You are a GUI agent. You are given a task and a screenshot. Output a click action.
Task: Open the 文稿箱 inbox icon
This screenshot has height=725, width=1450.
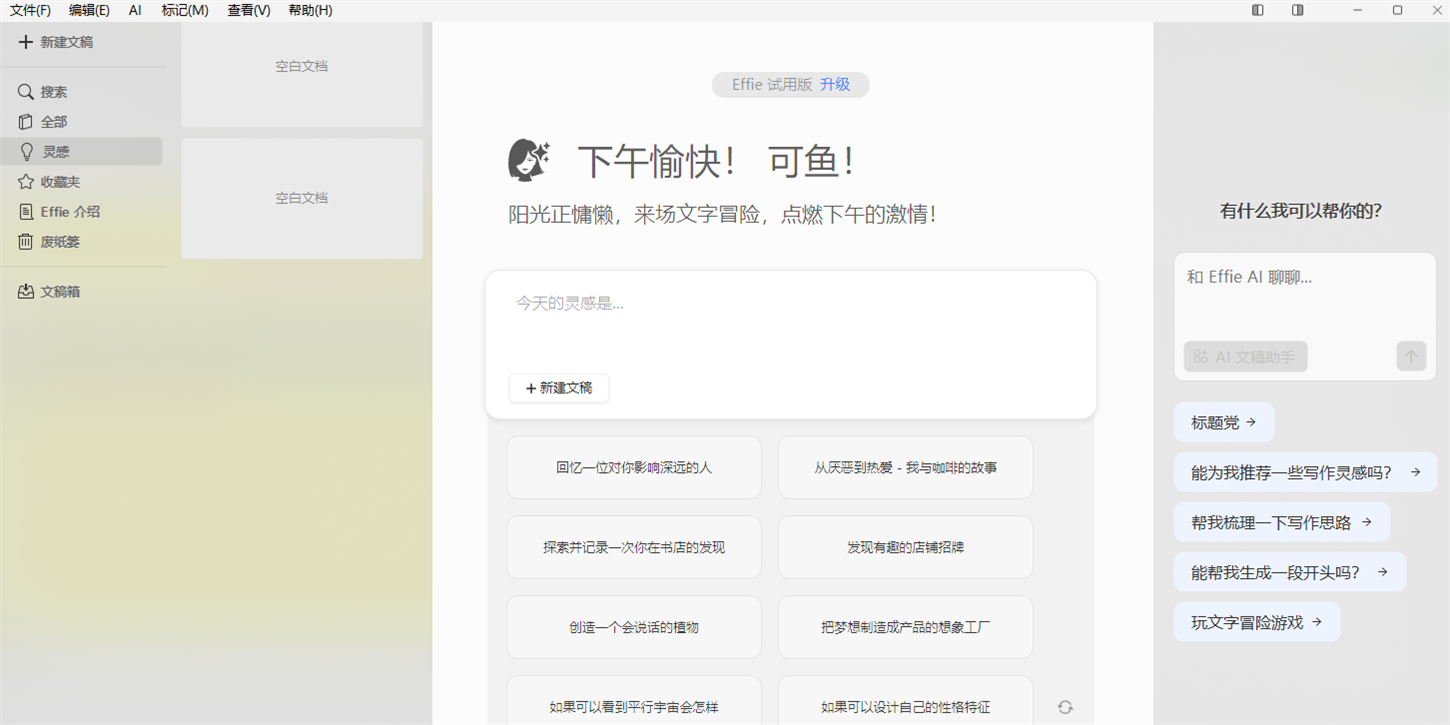point(25,291)
